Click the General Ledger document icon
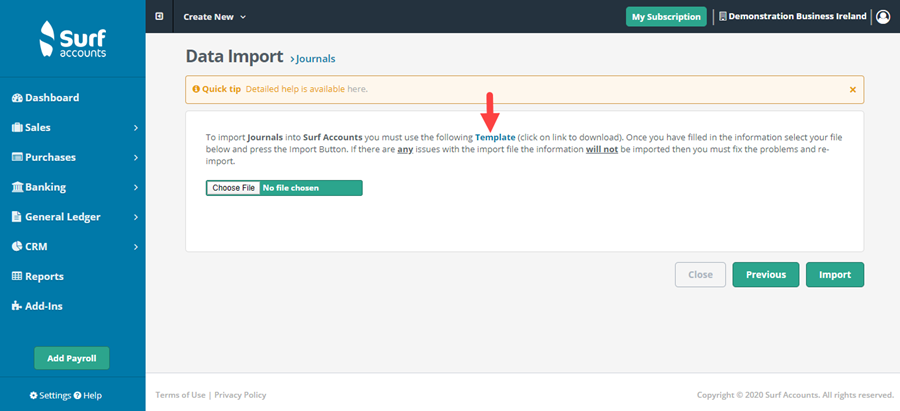The image size is (900, 411). click(17, 217)
